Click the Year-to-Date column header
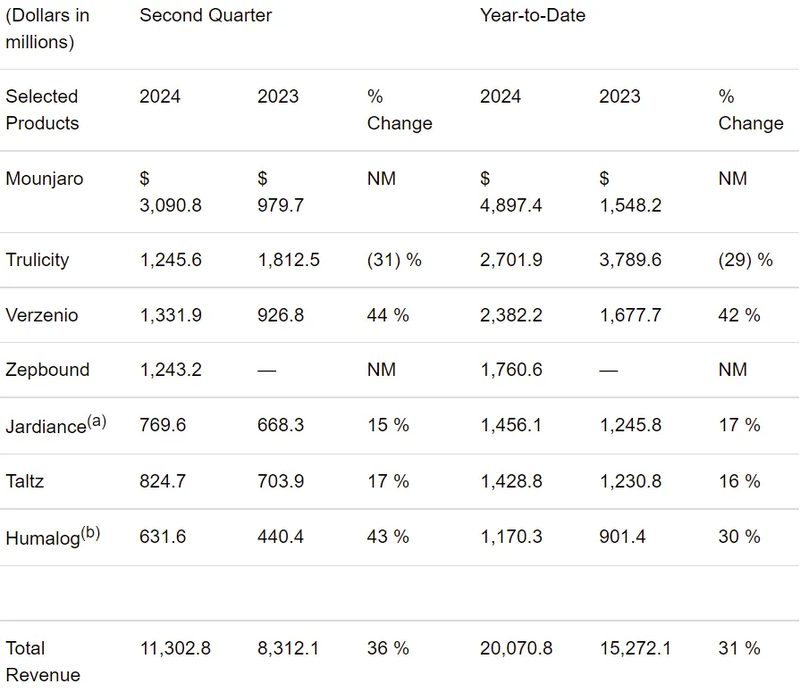 point(533,15)
